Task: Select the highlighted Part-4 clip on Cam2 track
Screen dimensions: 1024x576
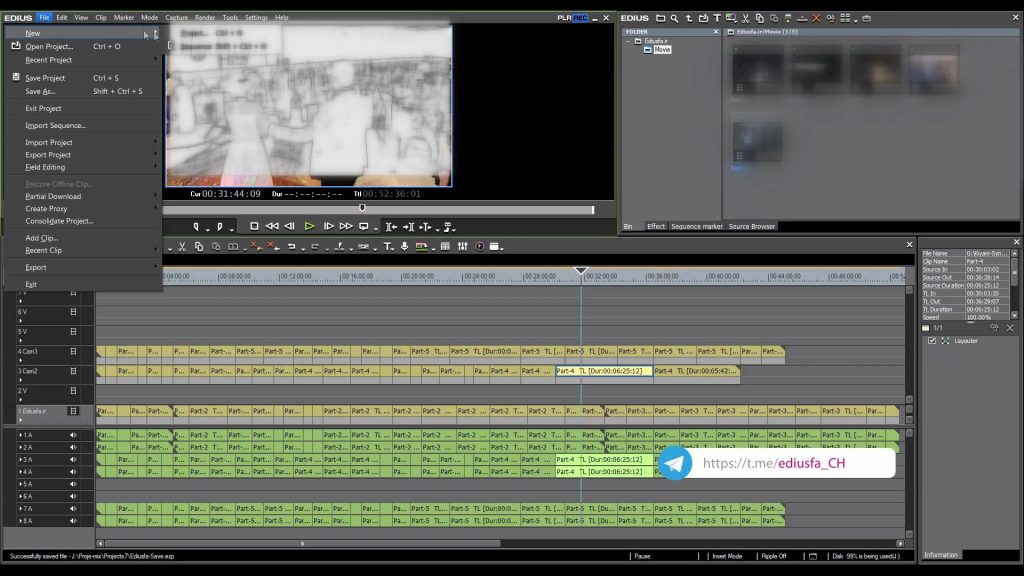Action: [604, 371]
